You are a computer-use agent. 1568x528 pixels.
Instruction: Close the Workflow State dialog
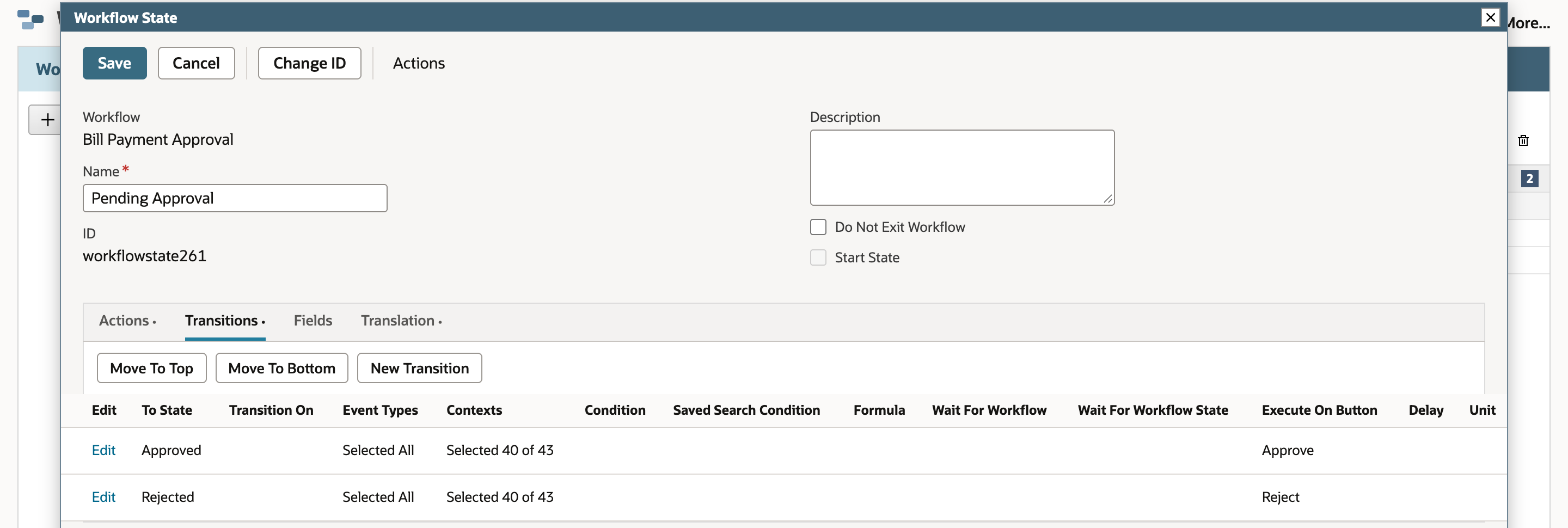tap(1490, 17)
